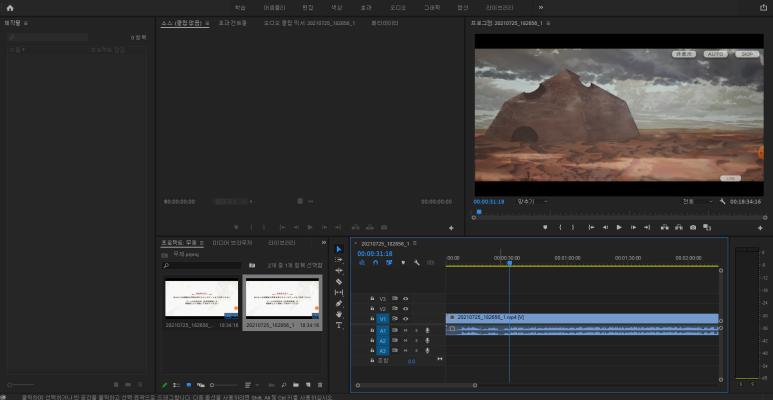Select the second 20210725_182656_1 thumbnail
This screenshot has height=400, width=773.
tap(282, 302)
